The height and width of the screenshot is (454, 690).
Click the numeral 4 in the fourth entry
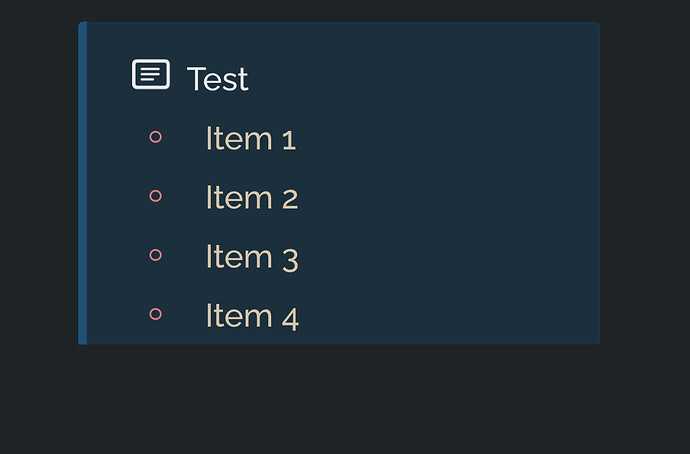pos(290,319)
